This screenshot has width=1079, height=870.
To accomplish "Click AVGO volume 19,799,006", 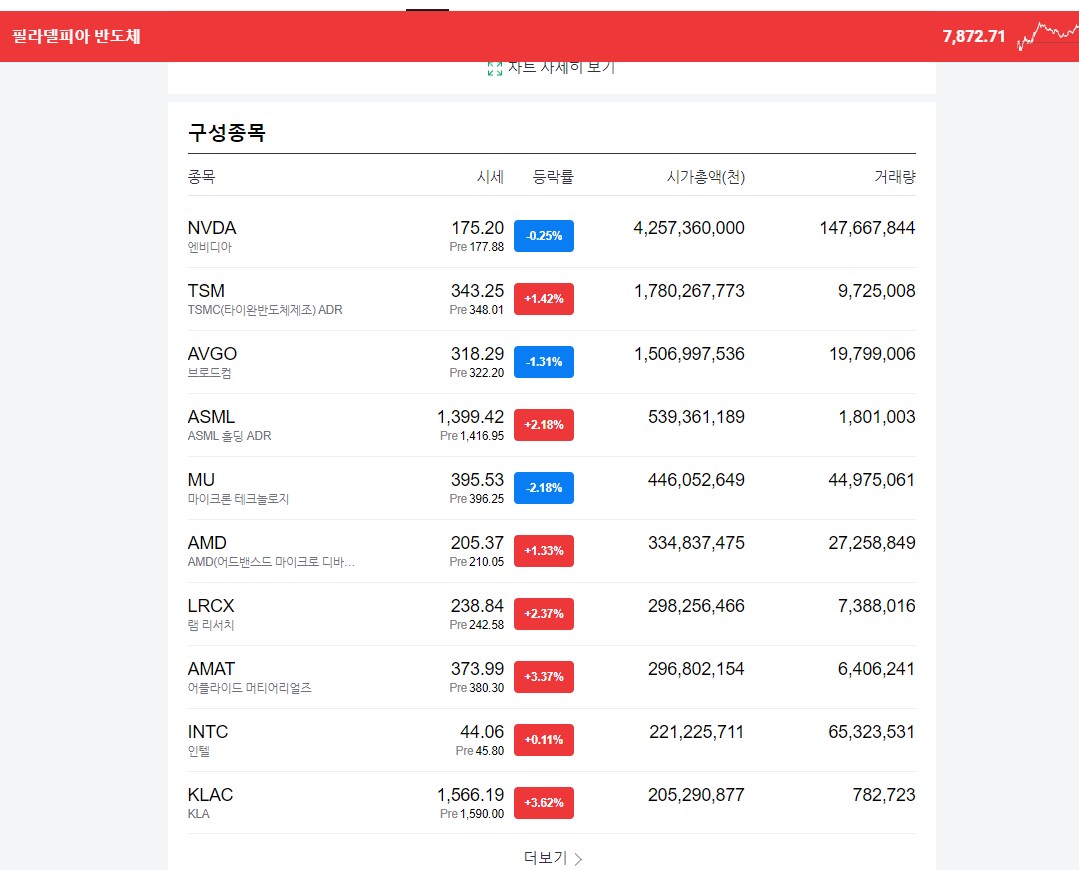I will pyautogui.click(x=872, y=354).
